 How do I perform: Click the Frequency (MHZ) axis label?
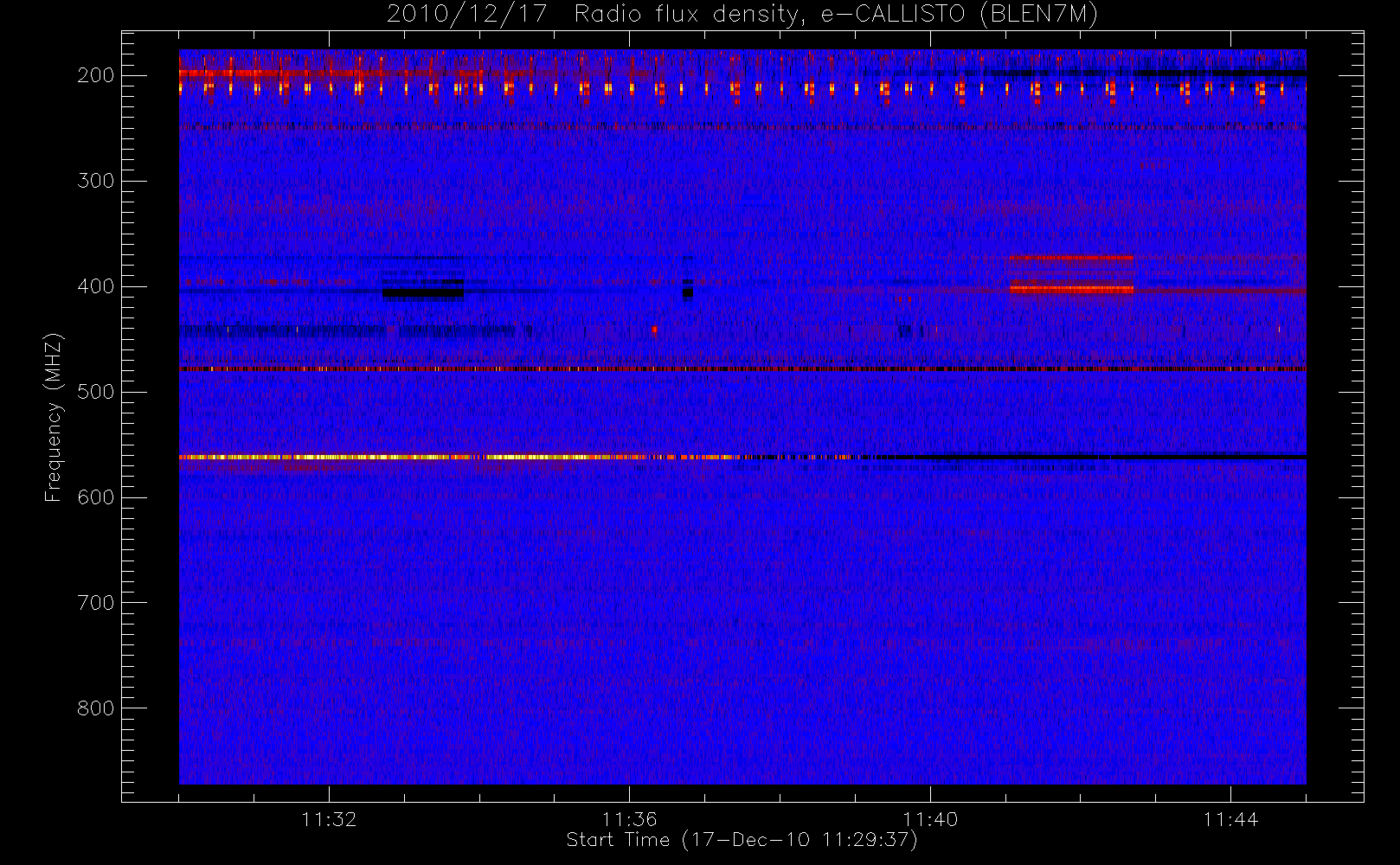tap(54, 417)
